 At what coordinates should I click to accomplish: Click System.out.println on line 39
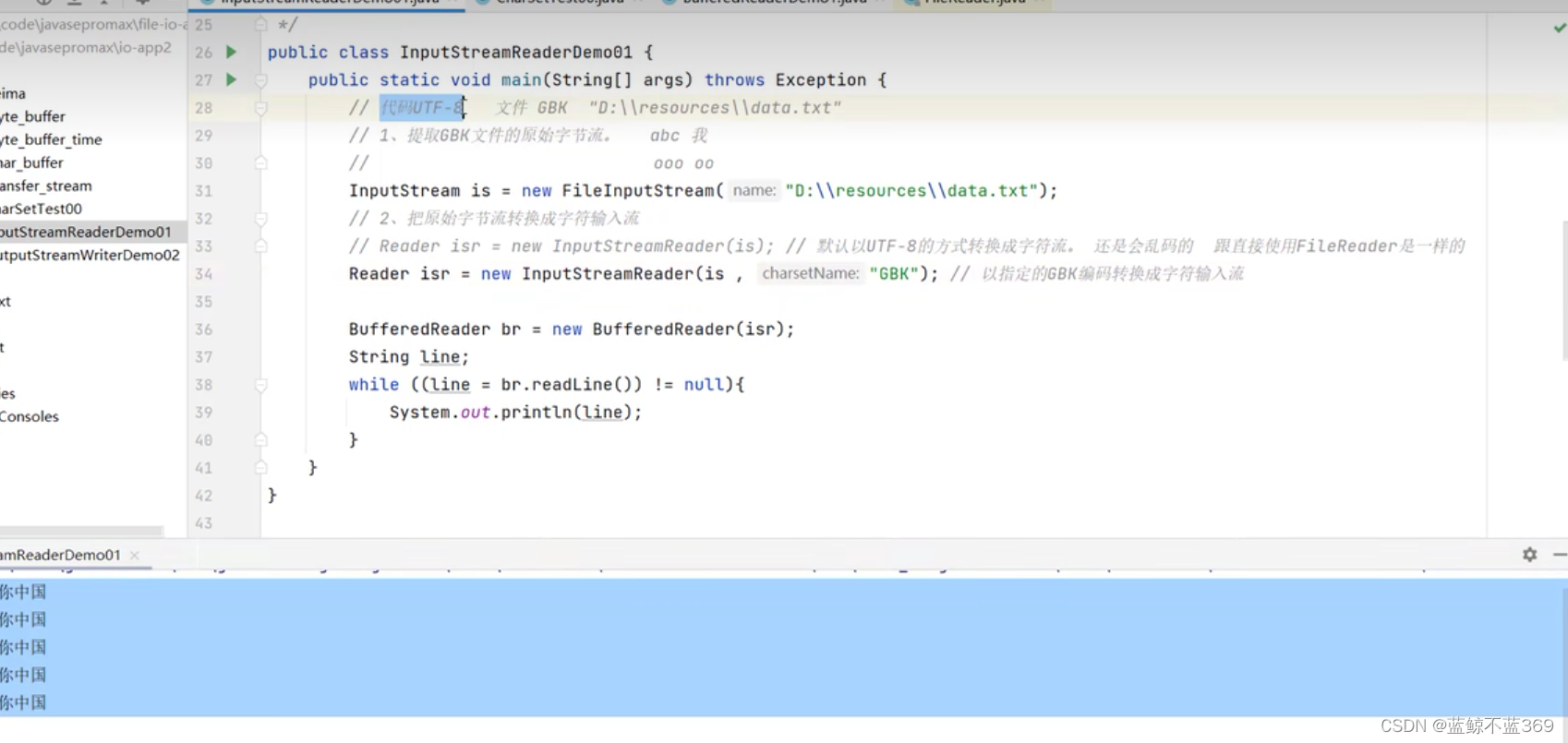click(480, 413)
